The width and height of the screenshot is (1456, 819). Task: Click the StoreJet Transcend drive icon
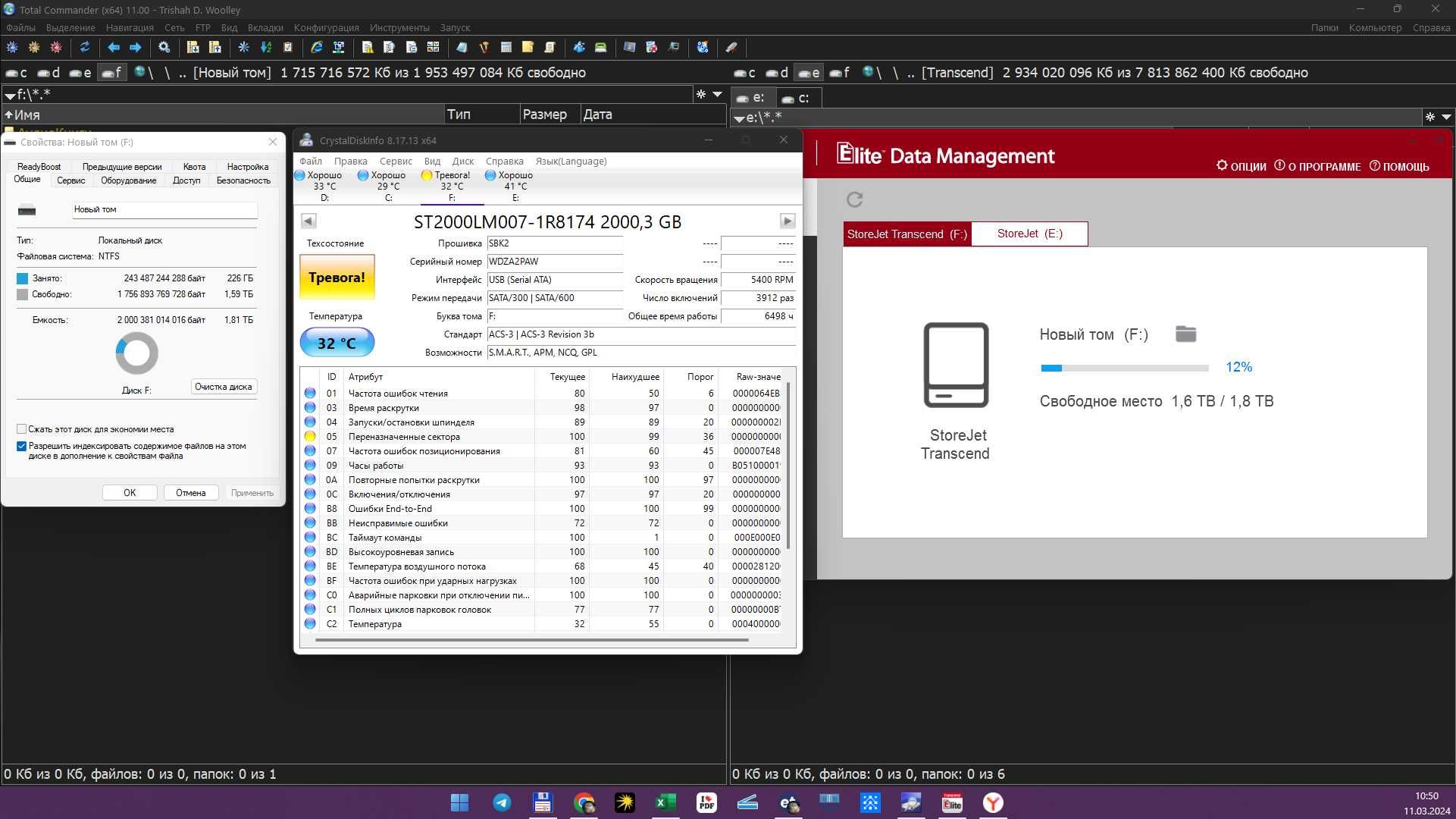pyautogui.click(x=956, y=365)
